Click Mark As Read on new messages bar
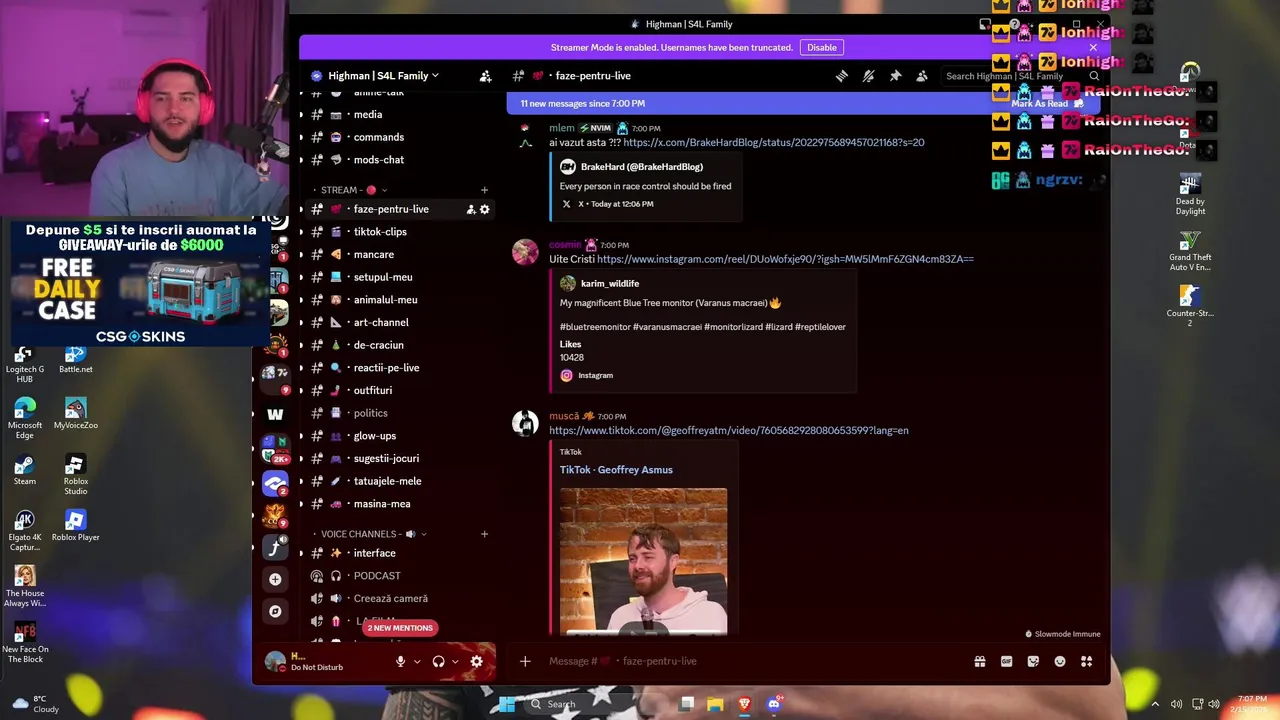1280x720 pixels. [x=1047, y=103]
